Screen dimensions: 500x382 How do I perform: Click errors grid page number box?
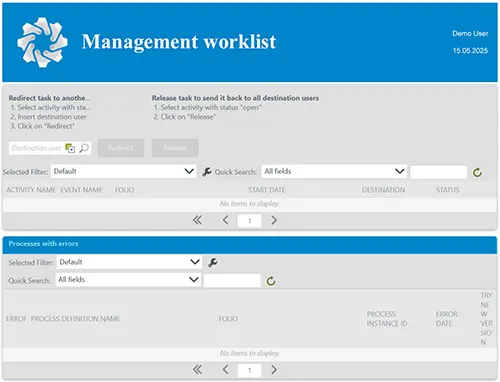249,370
